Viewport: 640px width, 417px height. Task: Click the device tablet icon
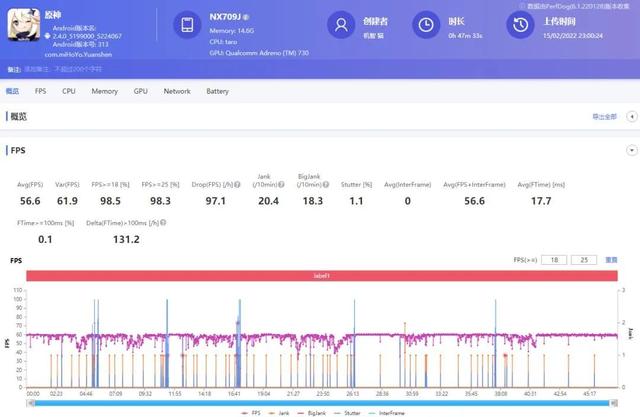coord(187,25)
